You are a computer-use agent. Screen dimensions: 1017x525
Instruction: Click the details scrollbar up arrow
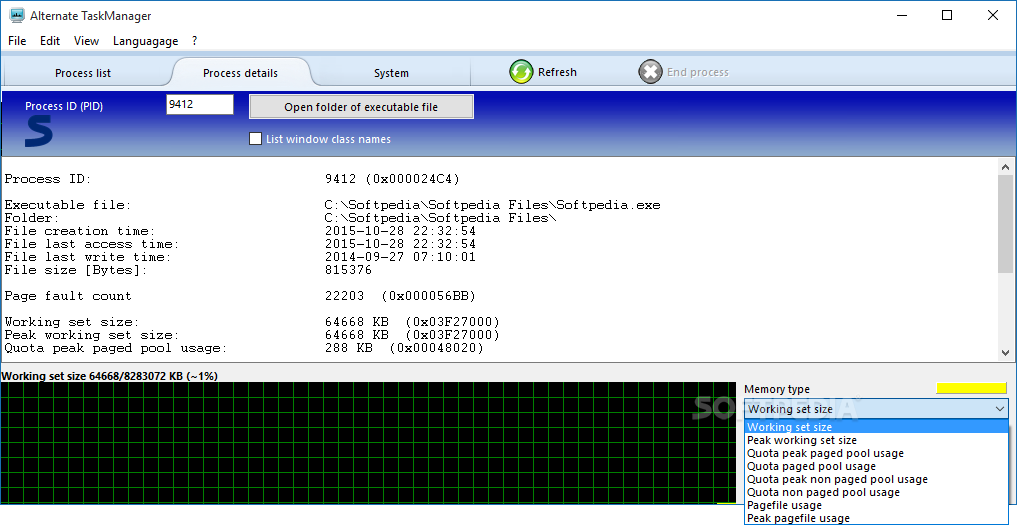pyautogui.click(x=1005, y=167)
